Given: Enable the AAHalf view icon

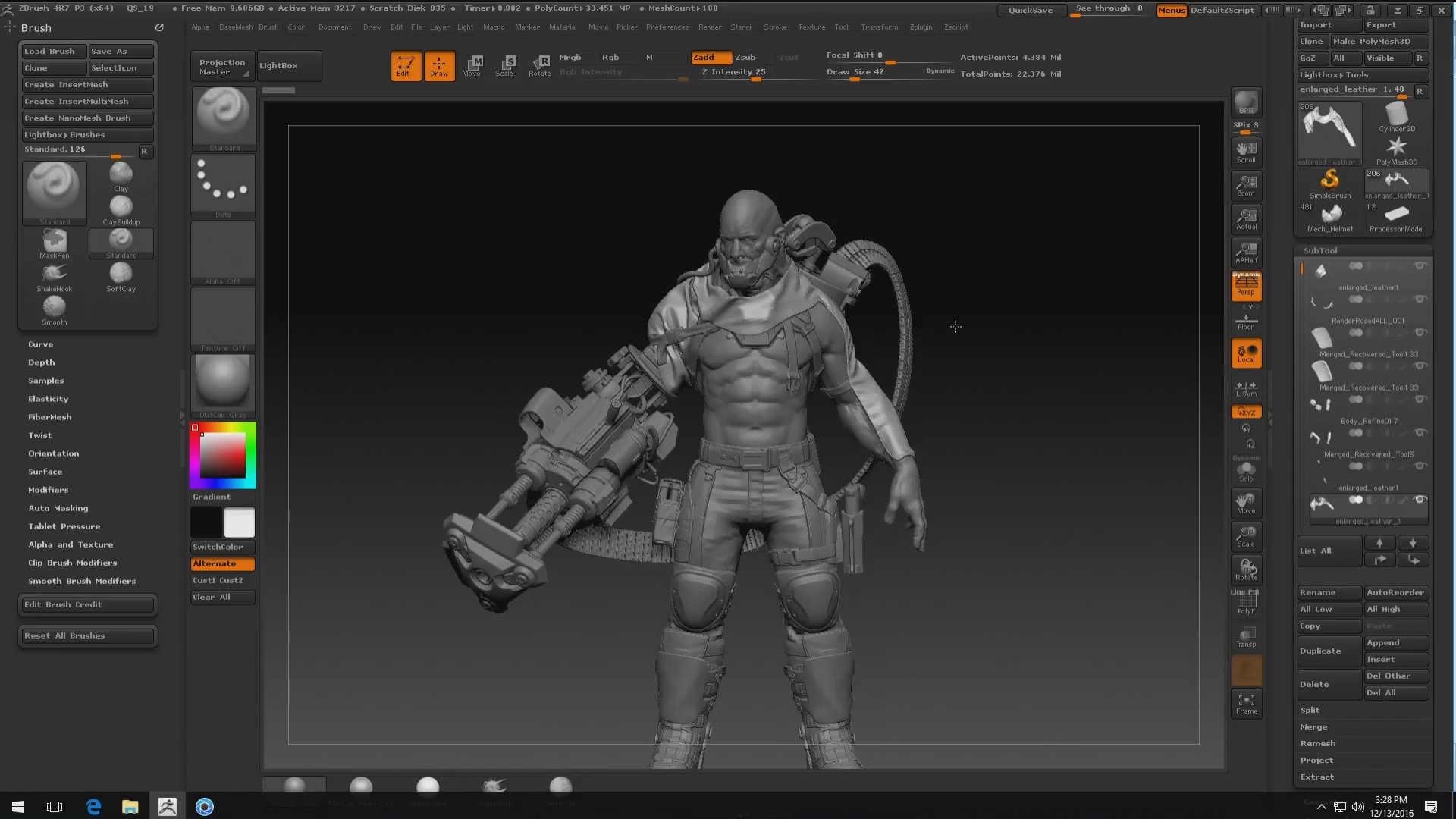Looking at the screenshot, I should pos(1246,252).
